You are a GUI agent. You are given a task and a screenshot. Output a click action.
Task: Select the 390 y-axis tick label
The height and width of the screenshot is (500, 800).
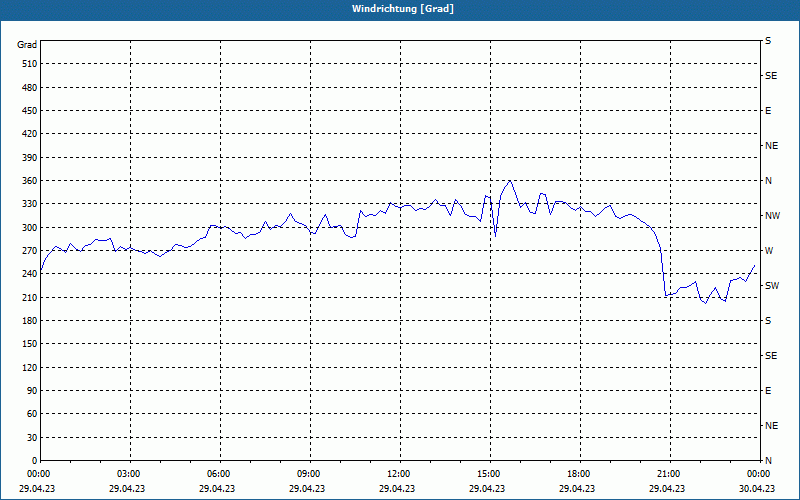coord(30,157)
